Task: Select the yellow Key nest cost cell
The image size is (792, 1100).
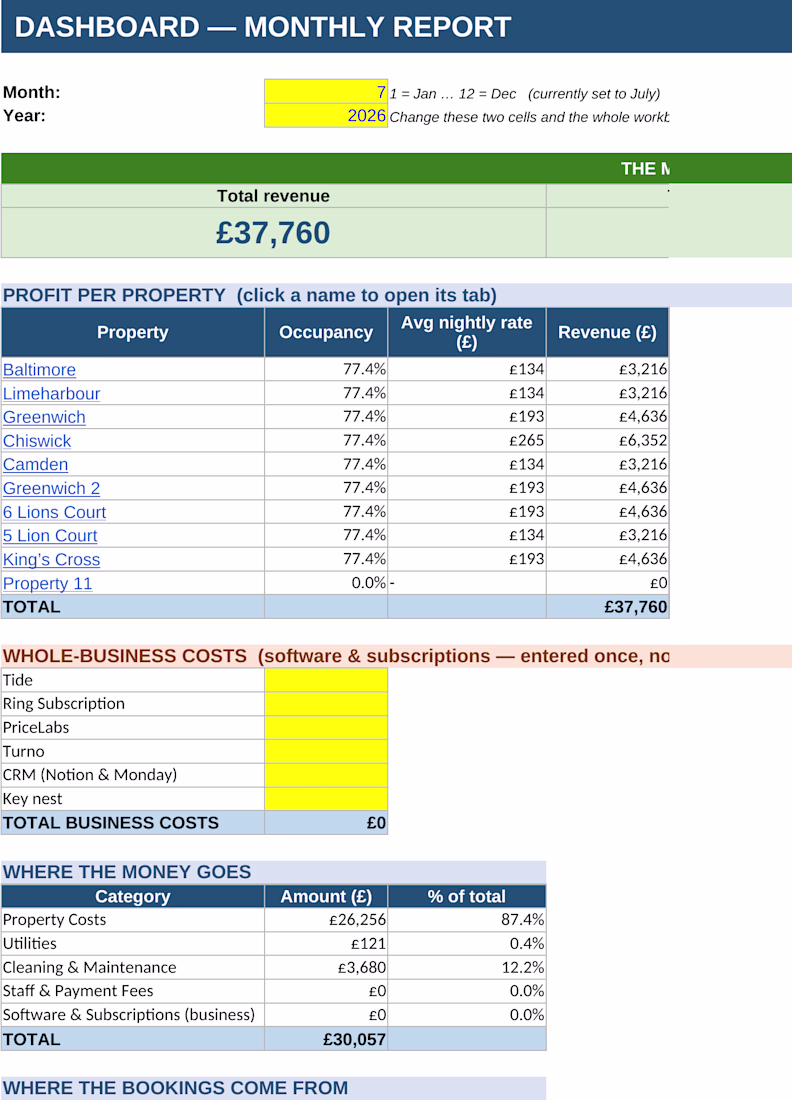Action: pos(325,799)
